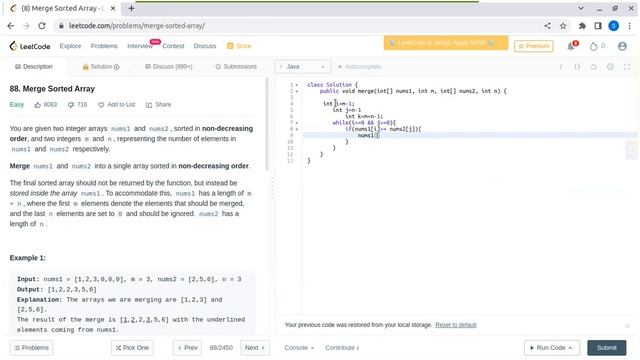Fold the while loop at line 7
The width and height of the screenshot is (640, 360).
click(297, 122)
